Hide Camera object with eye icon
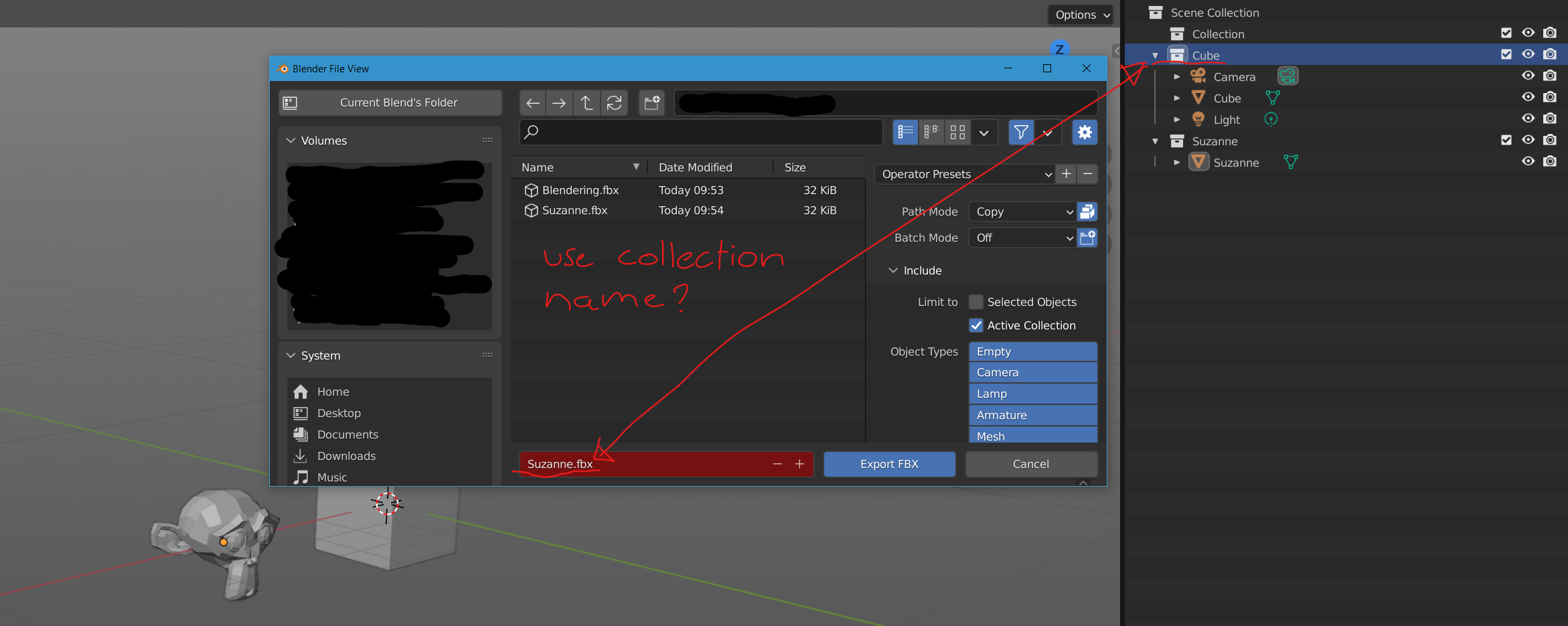The height and width of the screenshot is (626, 1568). pos(1528,76)
